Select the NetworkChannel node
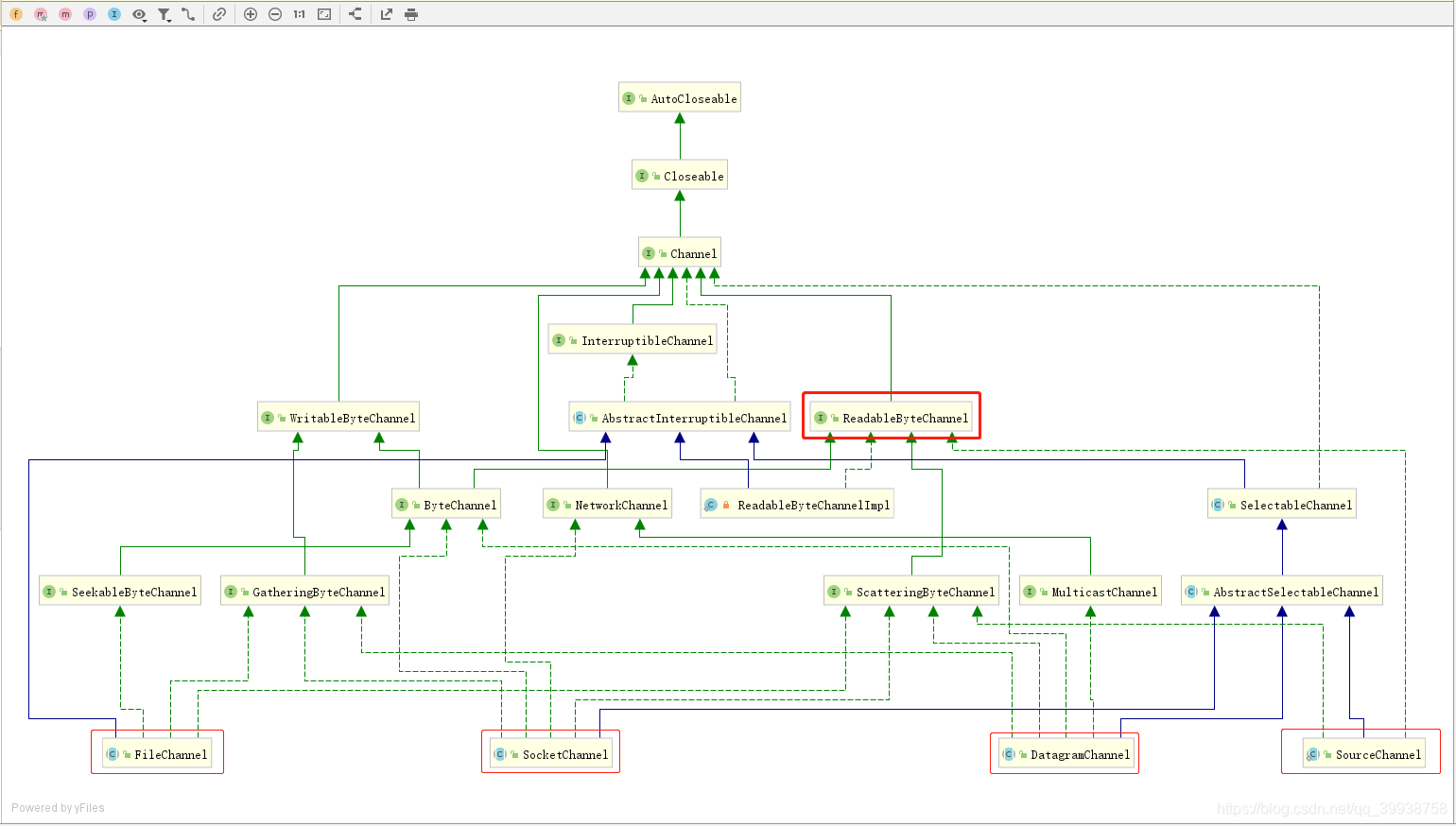1456x826 pixels. point(607,505)
